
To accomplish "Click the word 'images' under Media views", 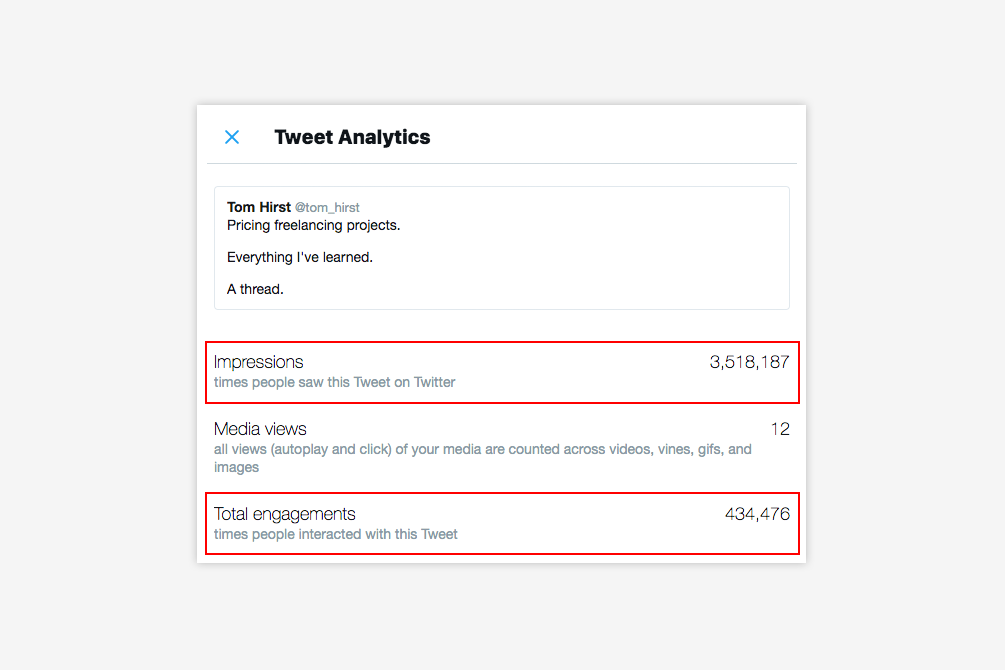I will click(x=236, y=467).
